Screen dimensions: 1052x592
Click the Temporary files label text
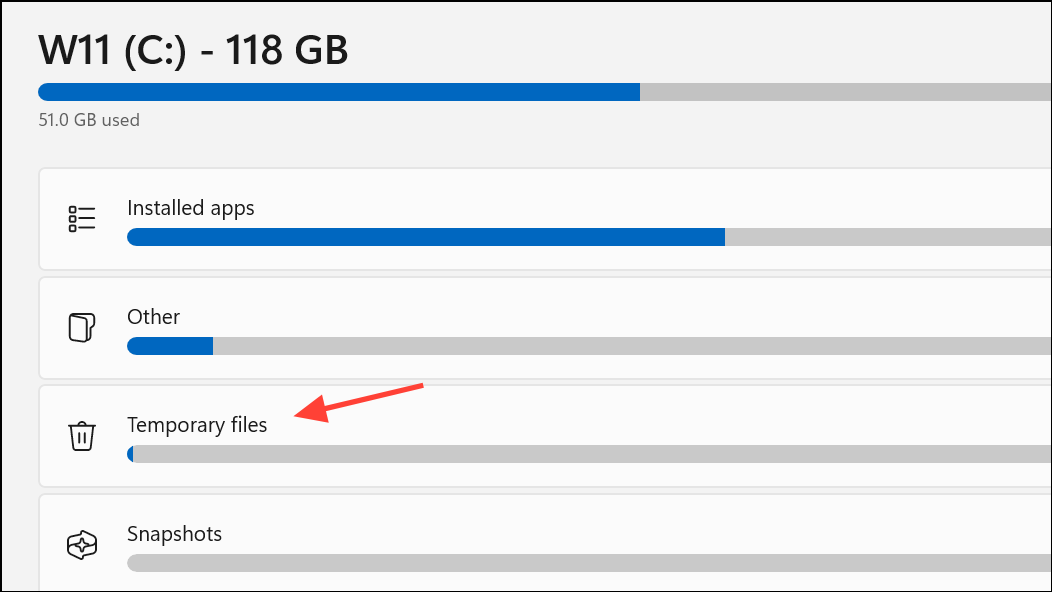(x=197, y=424)
